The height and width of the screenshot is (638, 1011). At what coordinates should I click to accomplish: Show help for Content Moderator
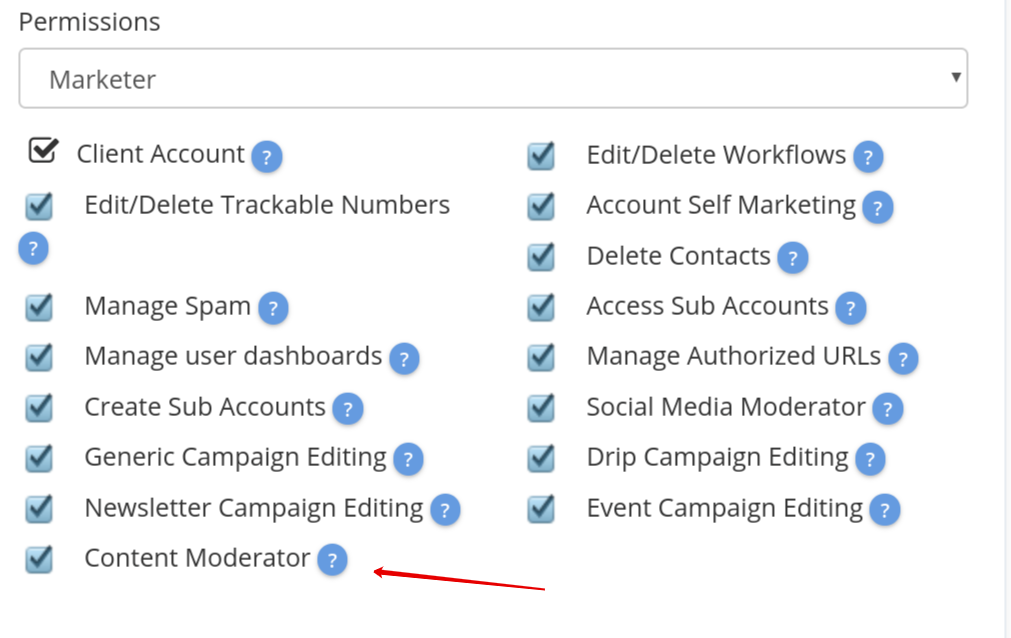(x=332, y=560)
